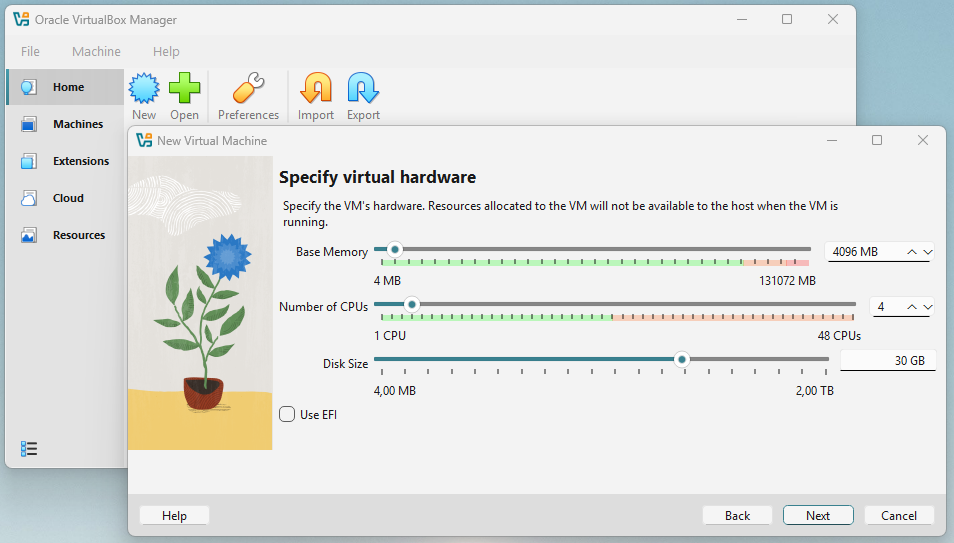Click the New machine toolbar icon
Screen dimensions: 954x543
pyautogui.click(x=144, y=88)
